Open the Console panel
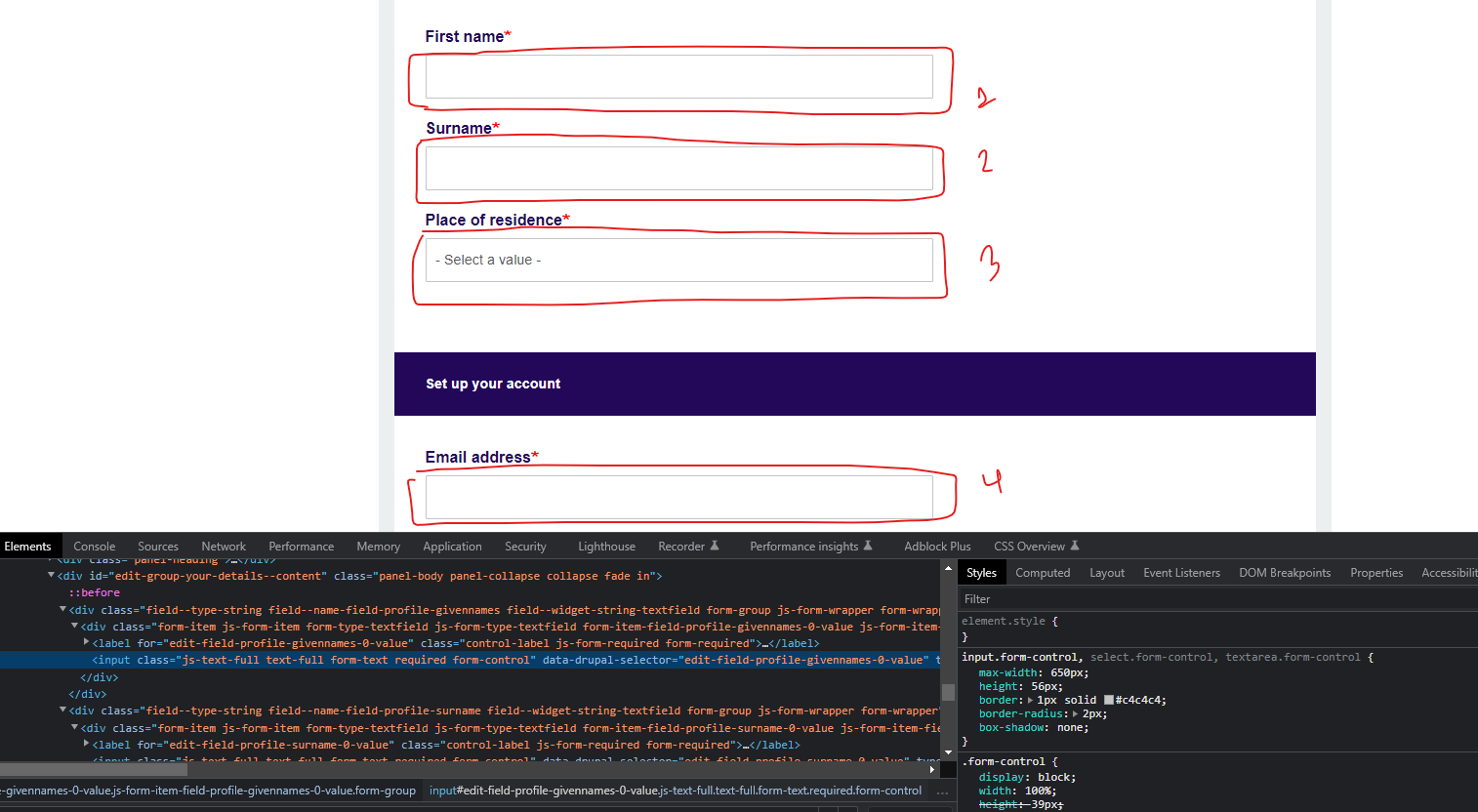1478x812 pixels. pos(94,546)
